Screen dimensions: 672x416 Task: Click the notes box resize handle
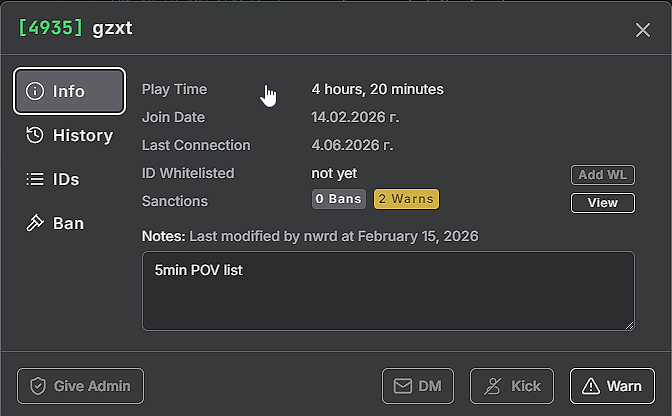(x=630, y=326)
